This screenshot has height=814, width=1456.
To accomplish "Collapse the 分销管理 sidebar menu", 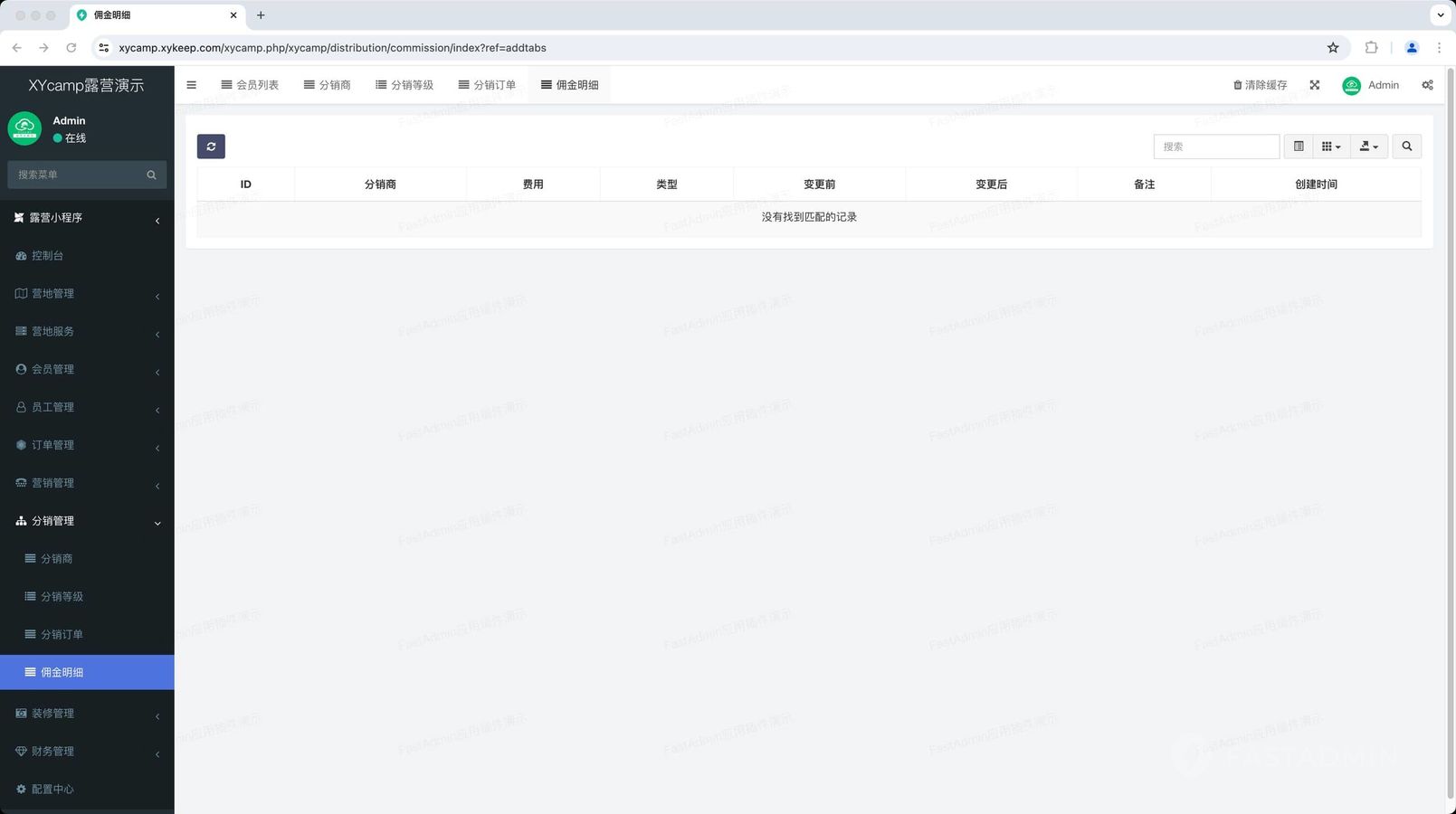I will coord(87,521).
